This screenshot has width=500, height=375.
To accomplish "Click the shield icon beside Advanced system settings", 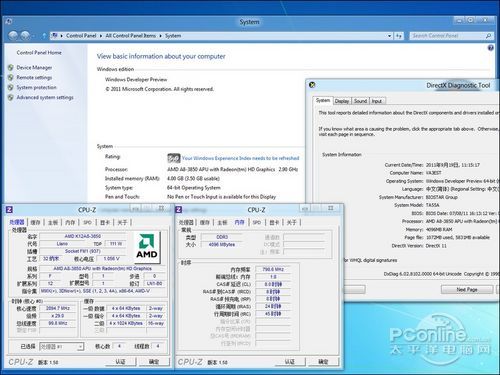I will tap(11, 98).
